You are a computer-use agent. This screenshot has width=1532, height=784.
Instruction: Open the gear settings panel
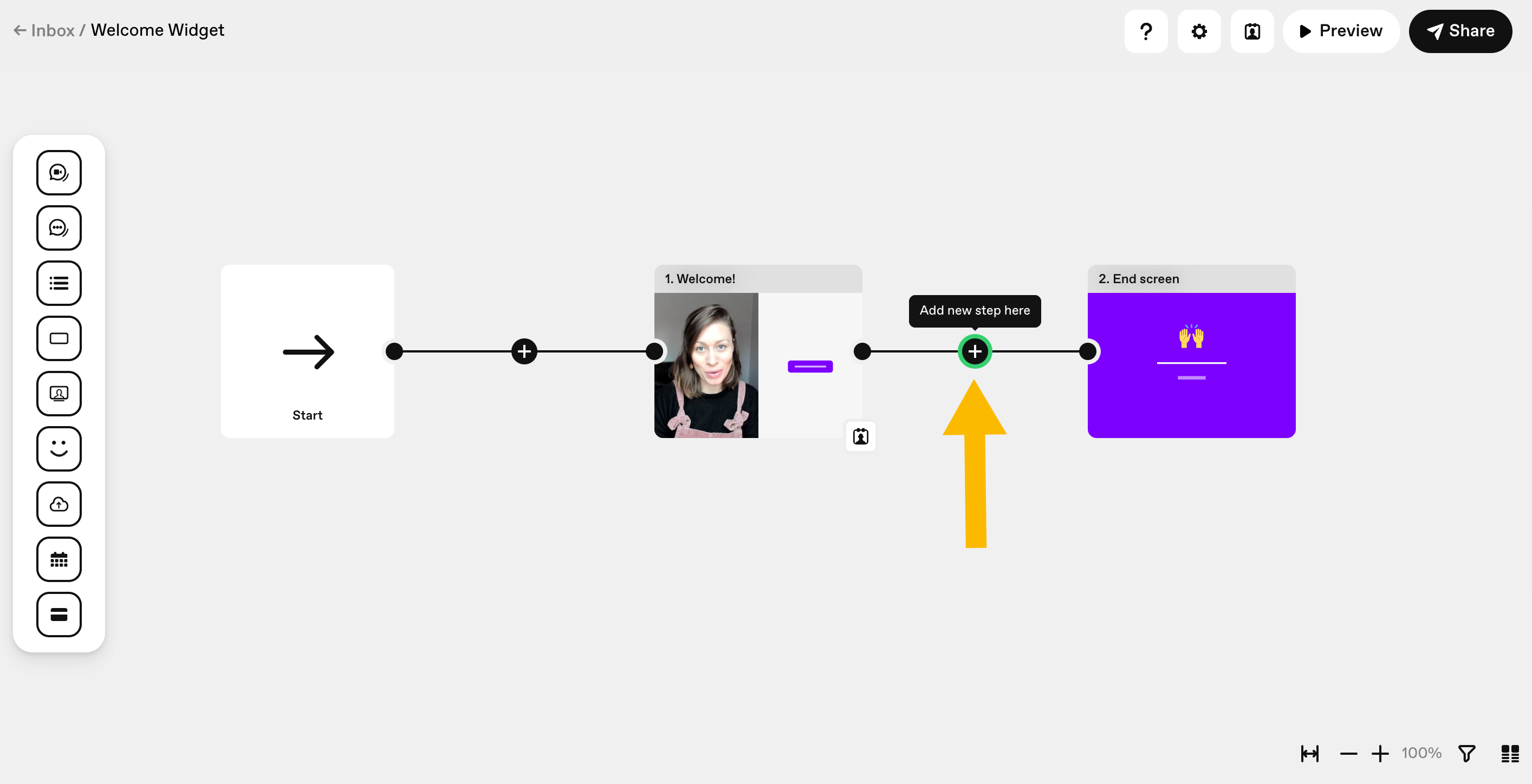[1199, 31]
